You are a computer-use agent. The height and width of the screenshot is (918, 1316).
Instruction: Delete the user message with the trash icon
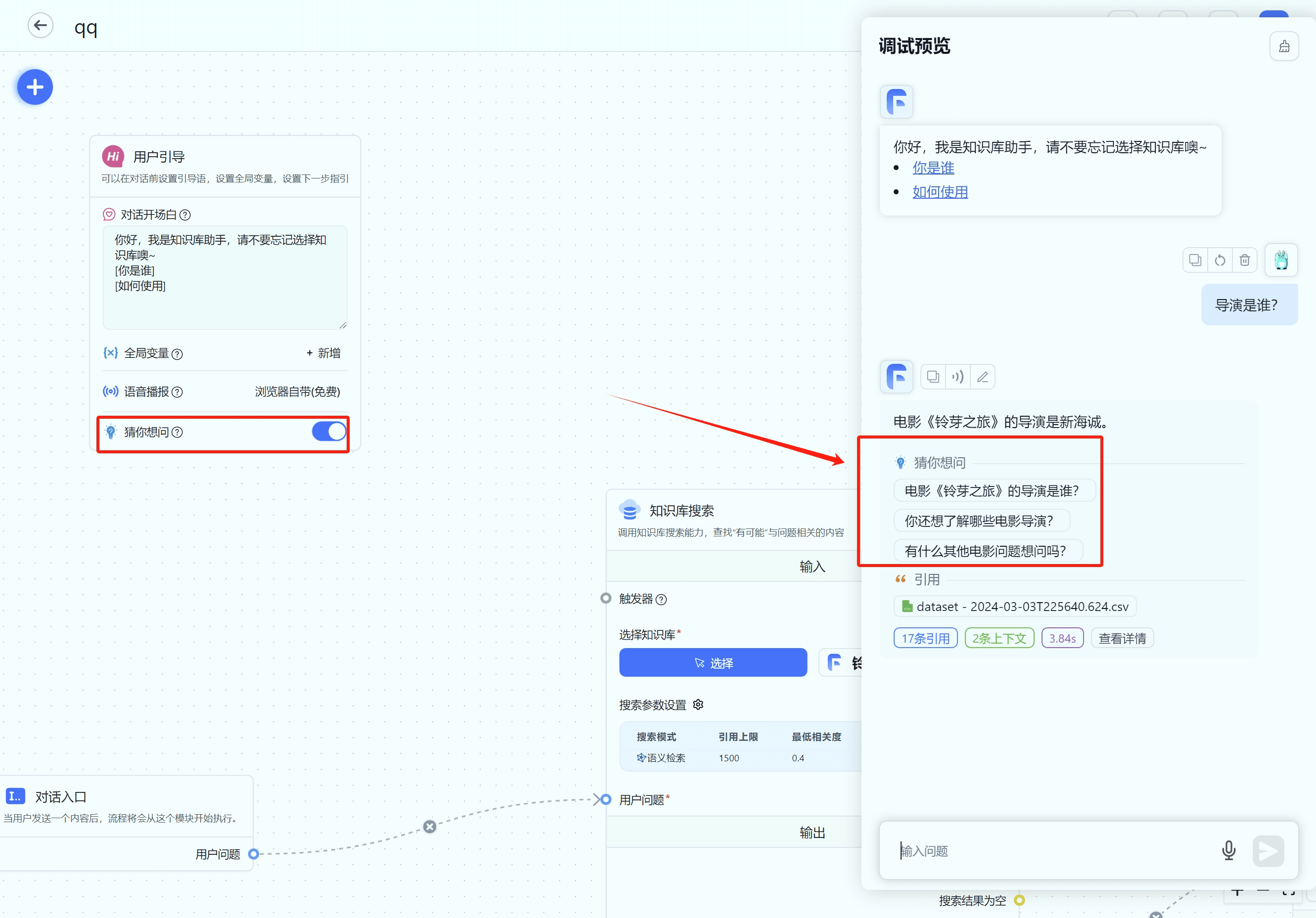1244,260
